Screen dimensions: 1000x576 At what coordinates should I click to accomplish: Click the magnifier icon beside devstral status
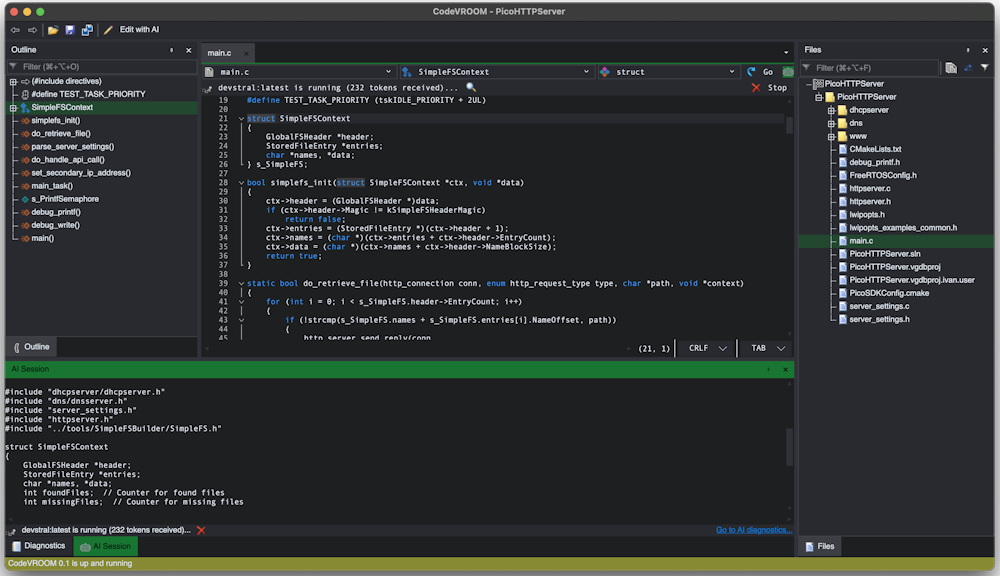tap(471, 87)
